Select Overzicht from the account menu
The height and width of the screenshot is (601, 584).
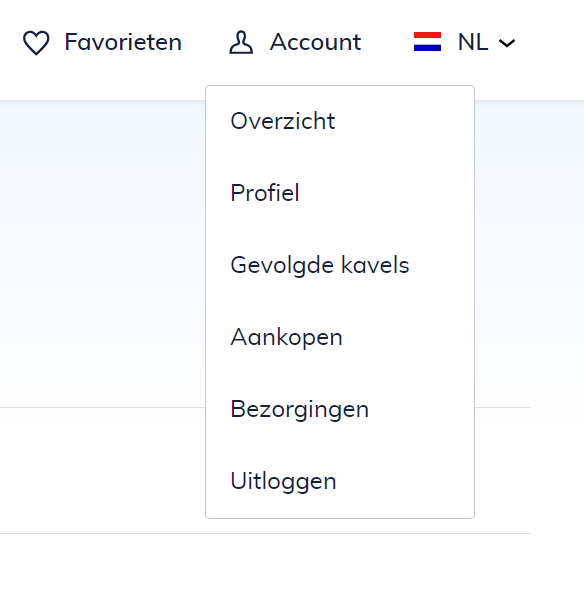point(340,121)
